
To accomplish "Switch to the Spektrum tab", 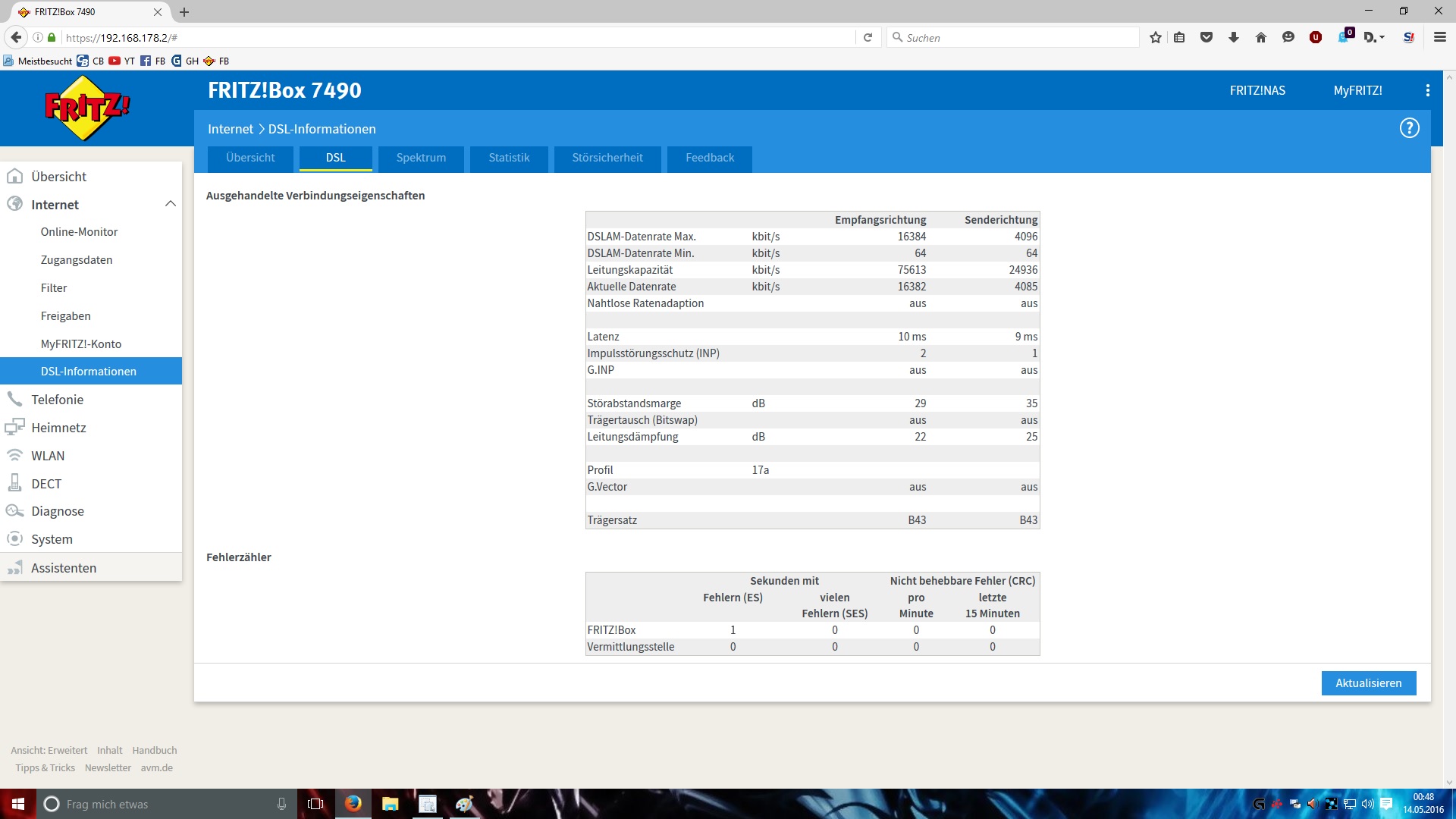I will [421, 158].
